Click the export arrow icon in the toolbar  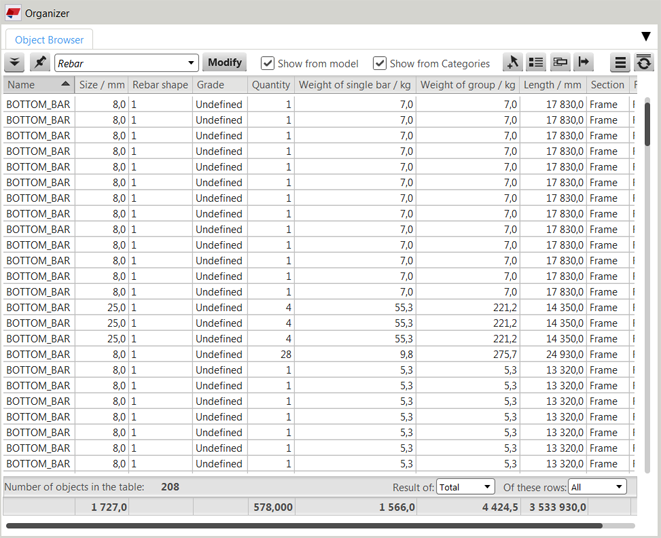click(x=584, y=63)
